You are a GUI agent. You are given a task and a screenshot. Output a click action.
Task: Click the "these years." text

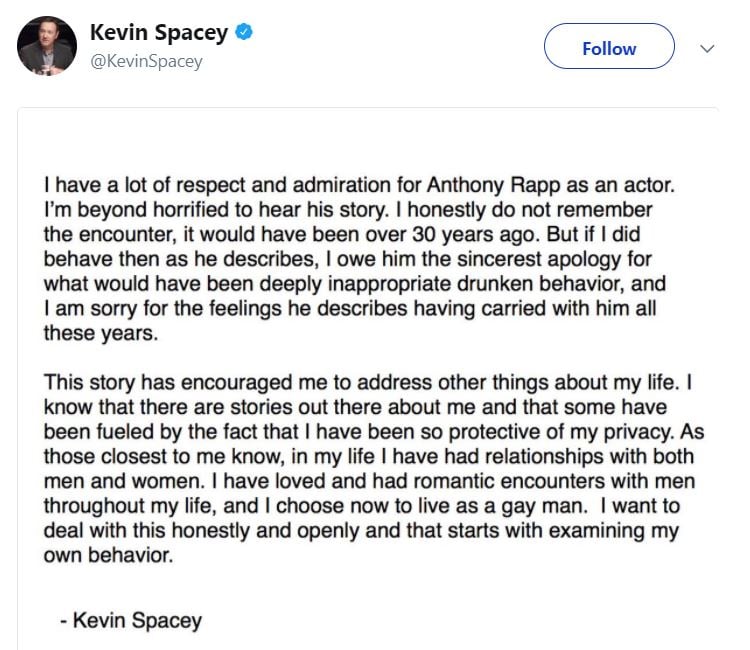point(100,334)
